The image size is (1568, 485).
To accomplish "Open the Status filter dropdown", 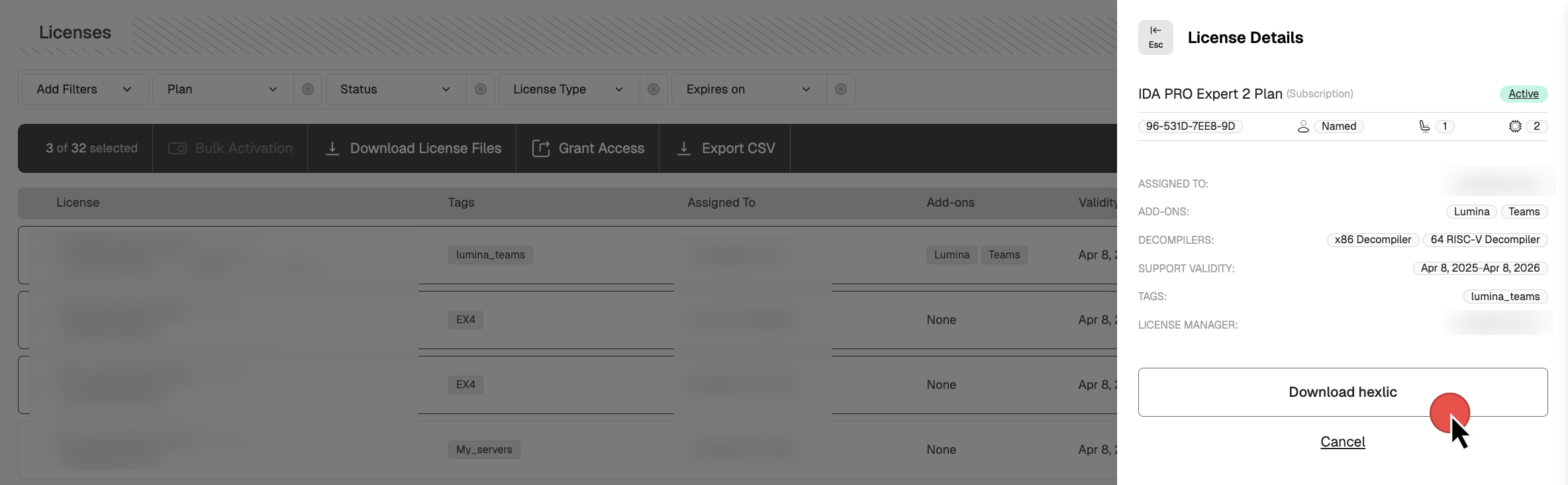I will point(395,89).
